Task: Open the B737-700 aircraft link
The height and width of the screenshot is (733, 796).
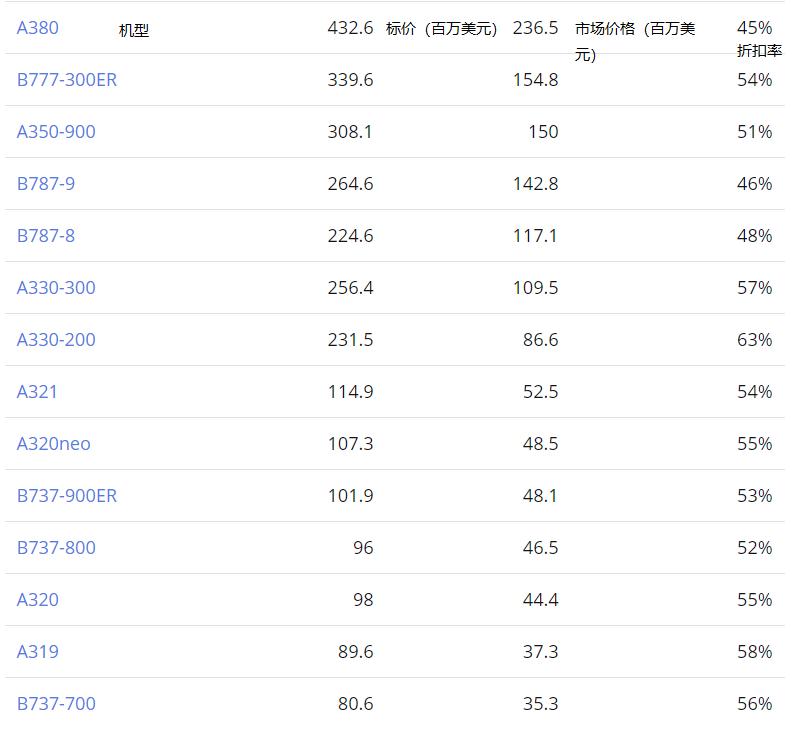Action: click(56, 704)
